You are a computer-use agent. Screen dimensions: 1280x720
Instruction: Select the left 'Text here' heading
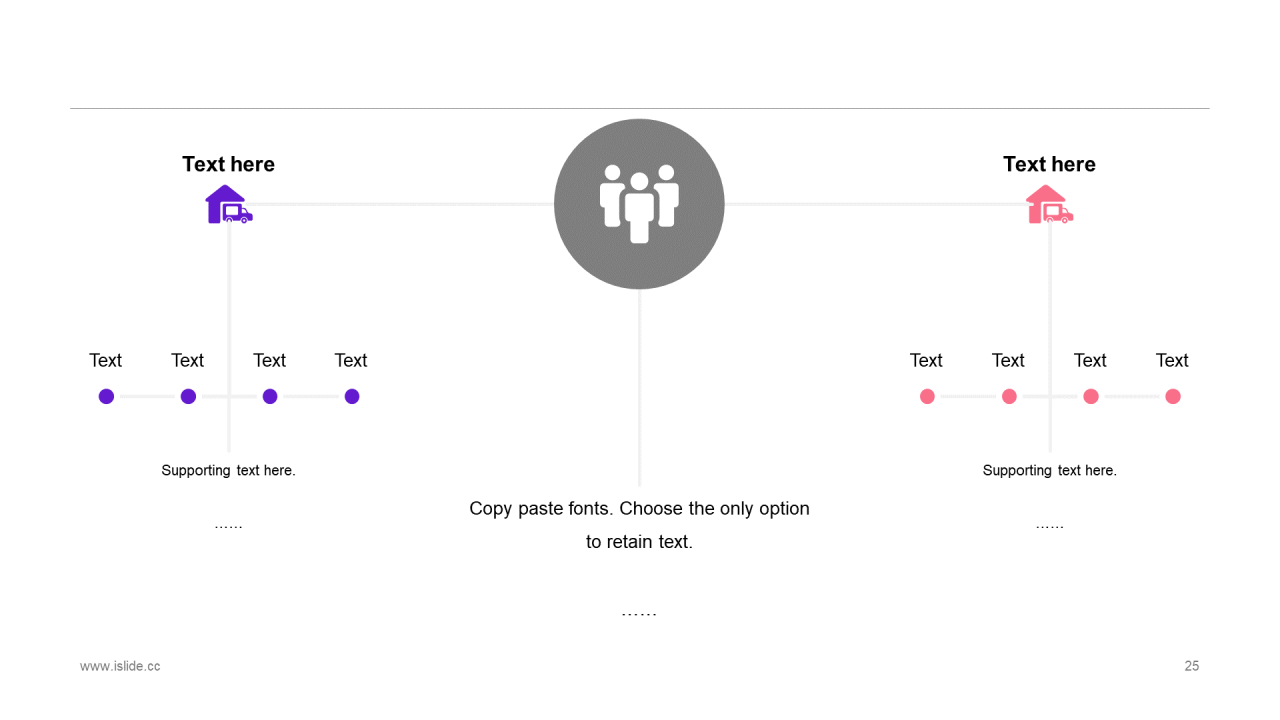(x=228, y=164)
